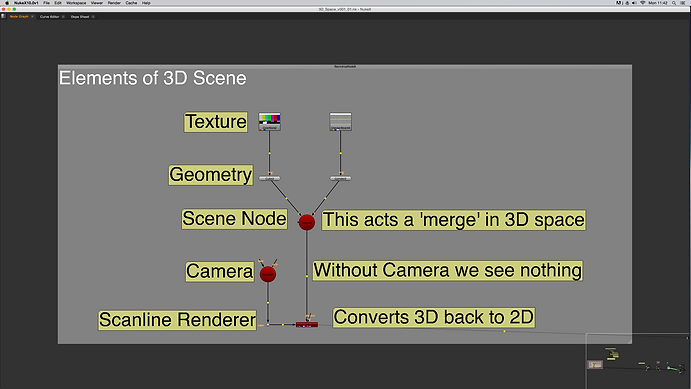691x389 pixels.
Task: Open the Help menu
Action: click(x=146, y=3)
